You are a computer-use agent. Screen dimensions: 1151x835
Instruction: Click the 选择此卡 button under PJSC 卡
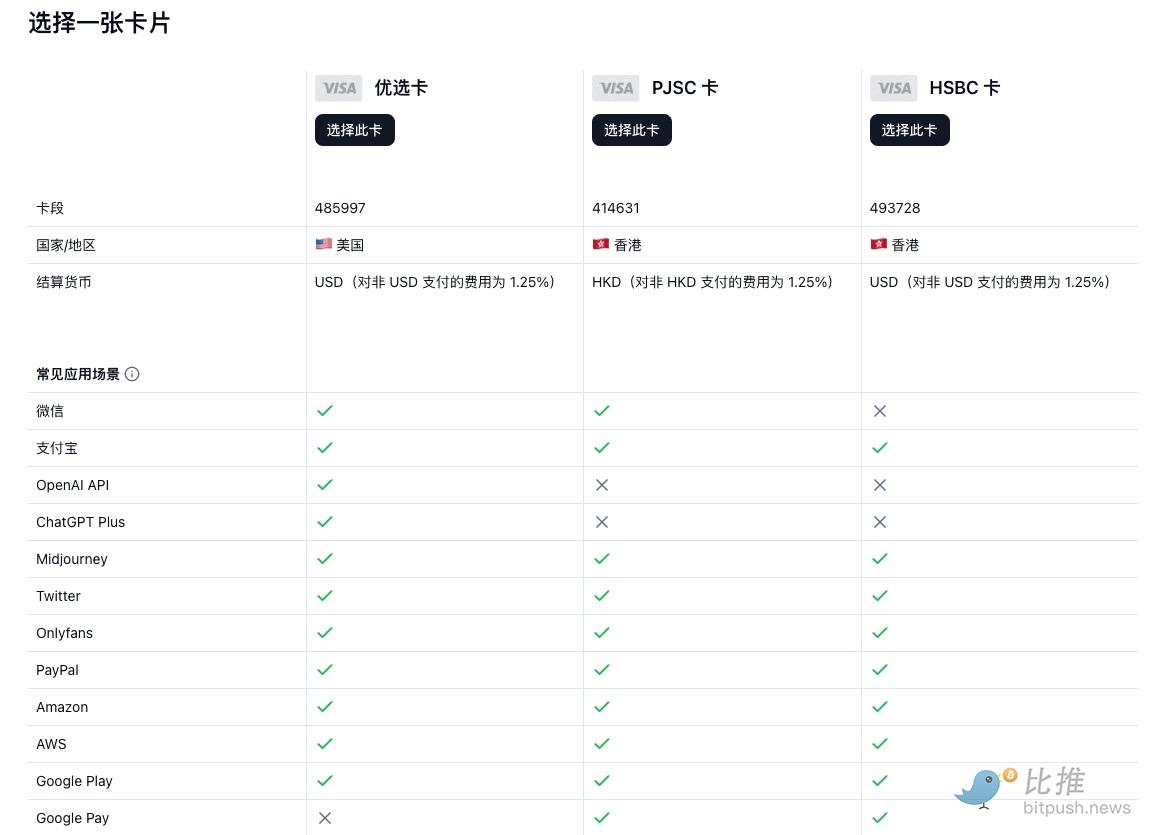tap(631, 130)
